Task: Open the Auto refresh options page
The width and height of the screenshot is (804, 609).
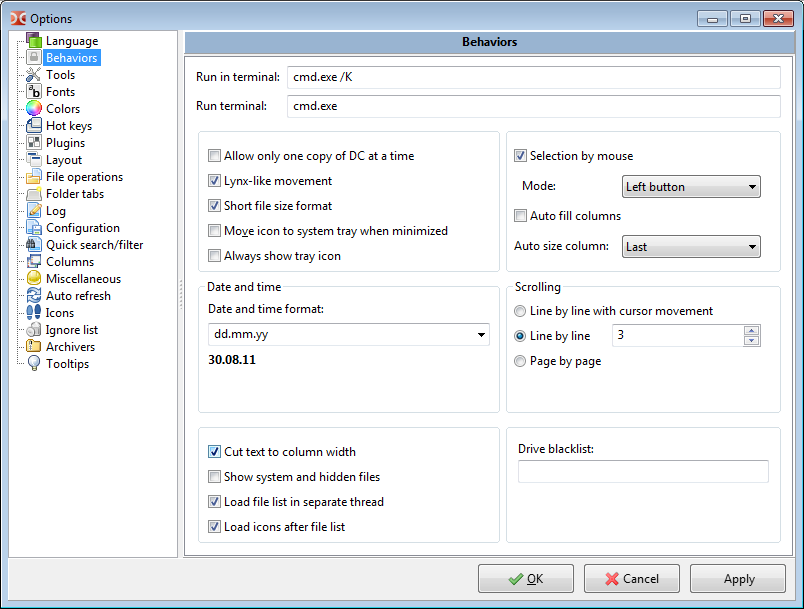Action: (x=78, y=296)
